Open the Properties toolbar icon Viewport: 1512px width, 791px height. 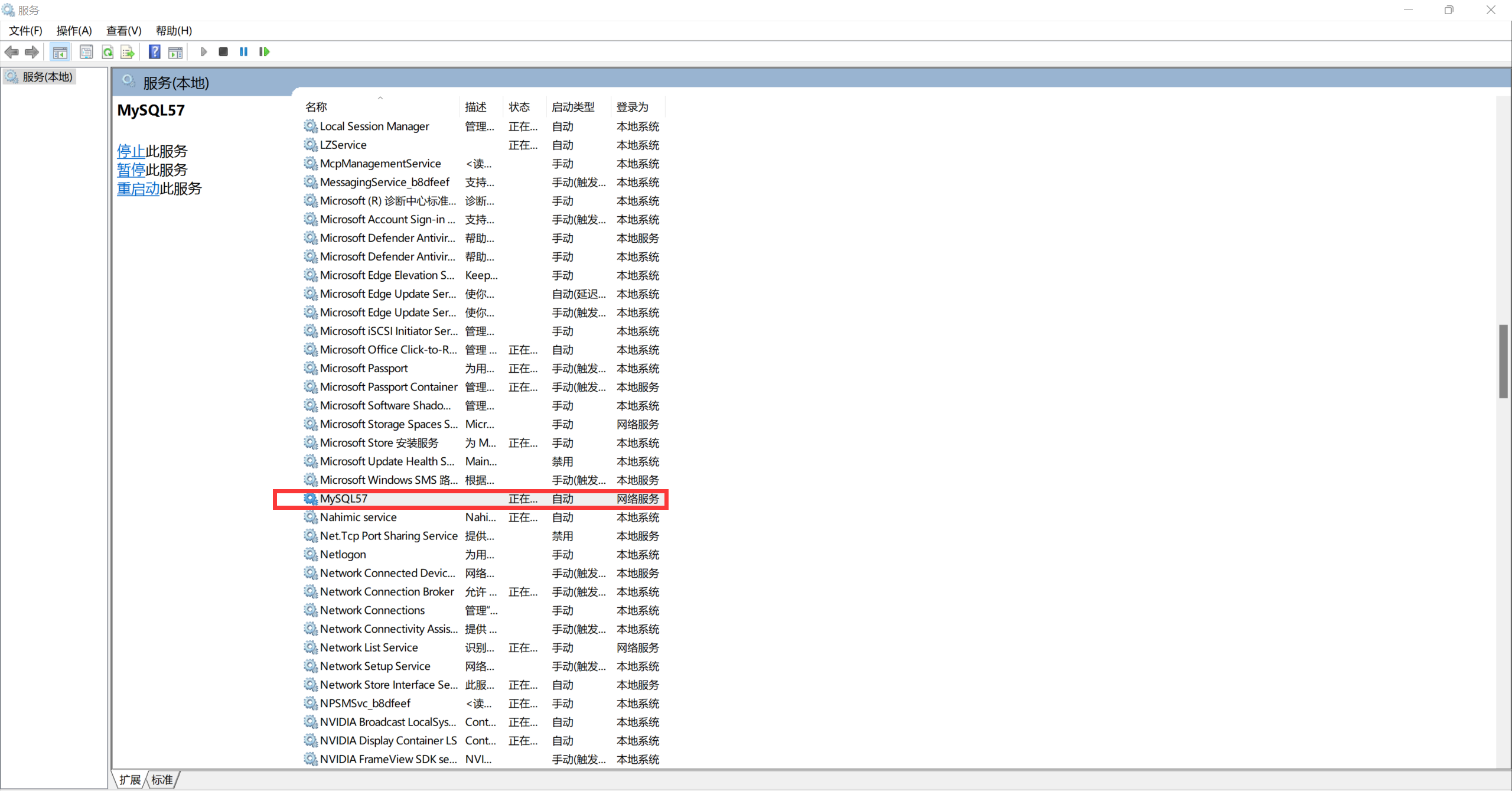point(86,52)
